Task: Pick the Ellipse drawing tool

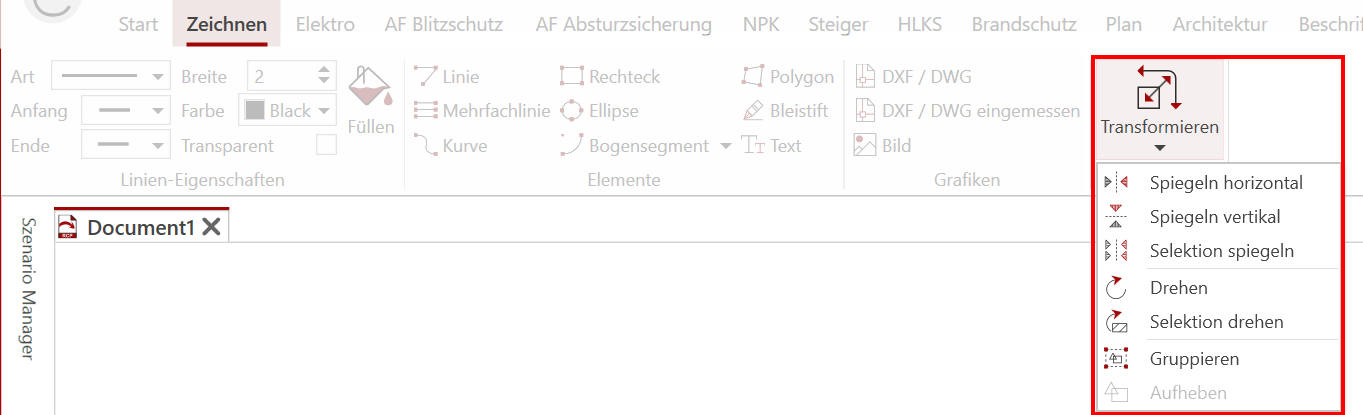Action: (599, 111)
